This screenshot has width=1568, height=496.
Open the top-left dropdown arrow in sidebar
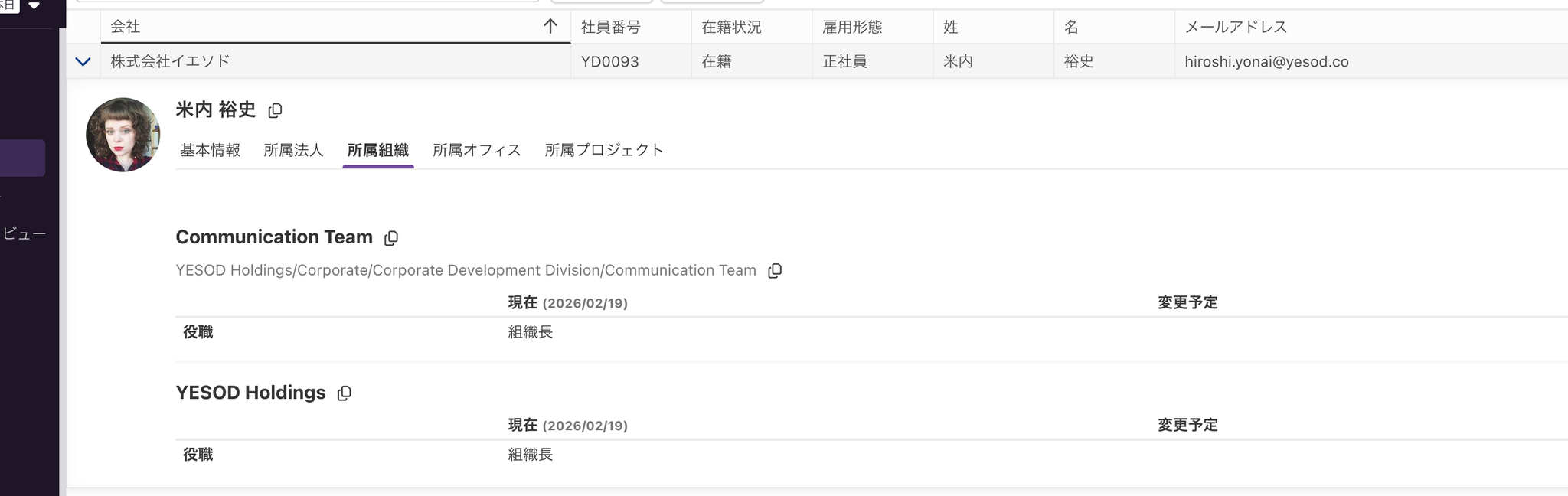[x=34, y=5]
